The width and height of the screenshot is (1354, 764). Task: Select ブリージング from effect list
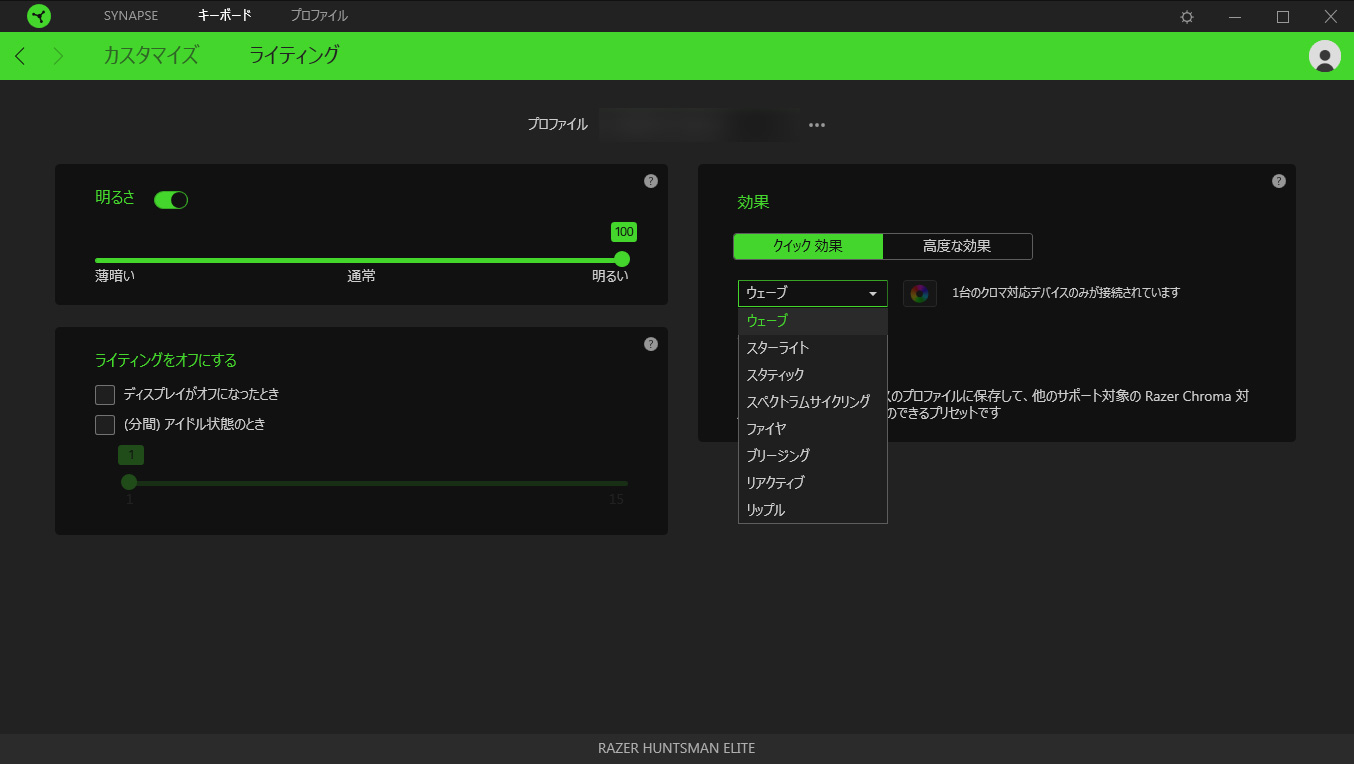pos(813,456)
